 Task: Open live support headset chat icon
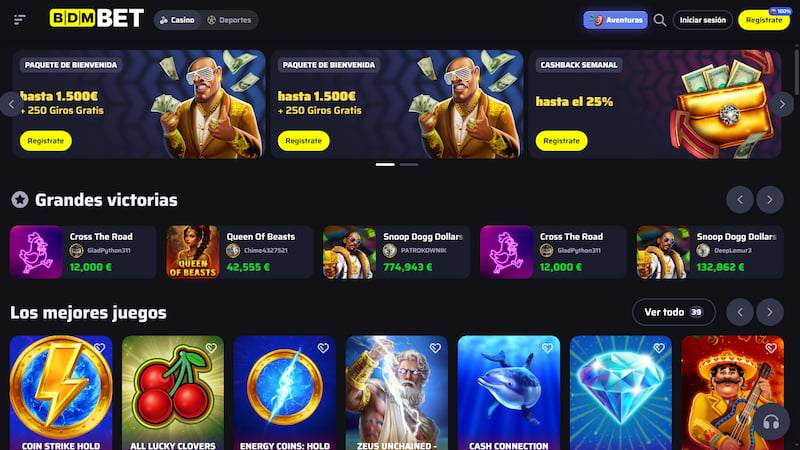(x=771, y=421)
